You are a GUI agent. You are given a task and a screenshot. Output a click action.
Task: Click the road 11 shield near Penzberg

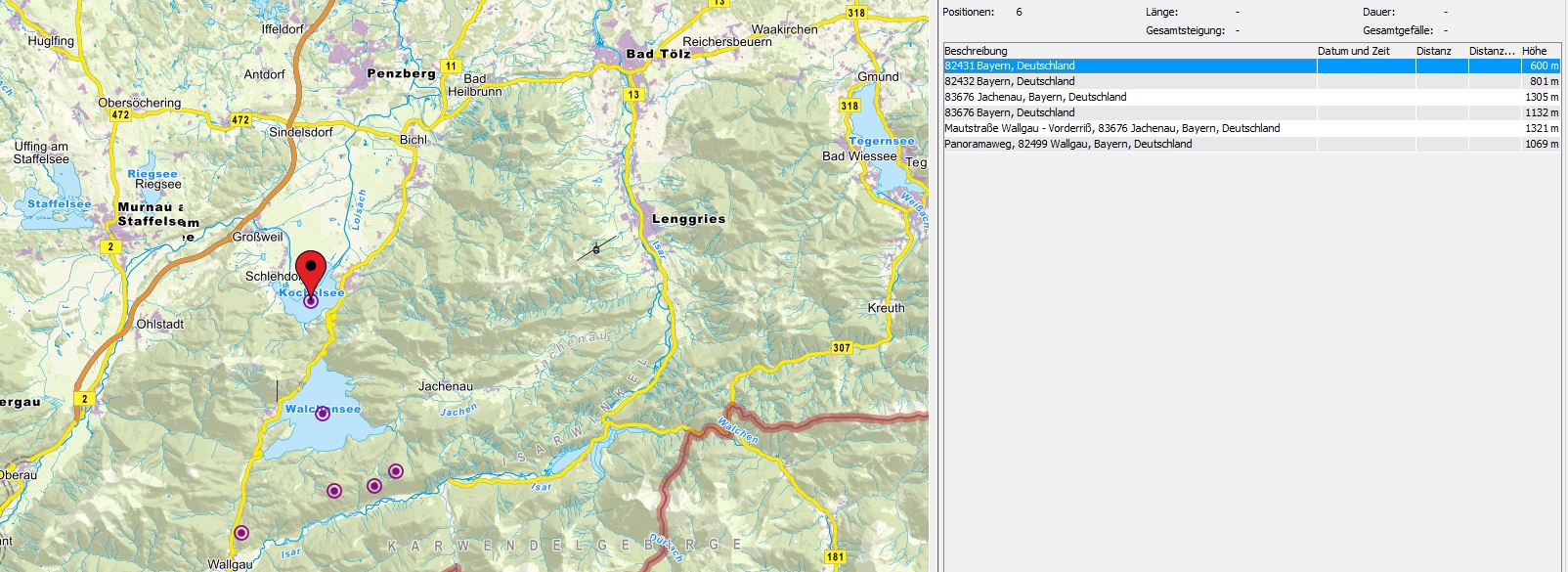pyautogui.click(x=450, y=66)
